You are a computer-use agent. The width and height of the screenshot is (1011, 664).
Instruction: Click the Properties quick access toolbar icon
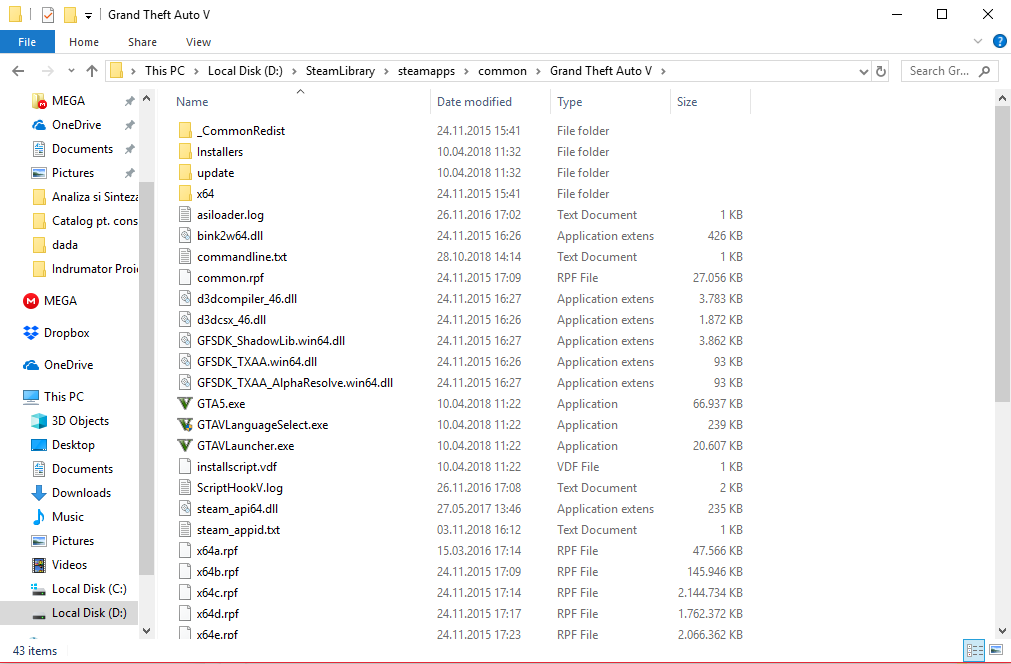[48, 15]
